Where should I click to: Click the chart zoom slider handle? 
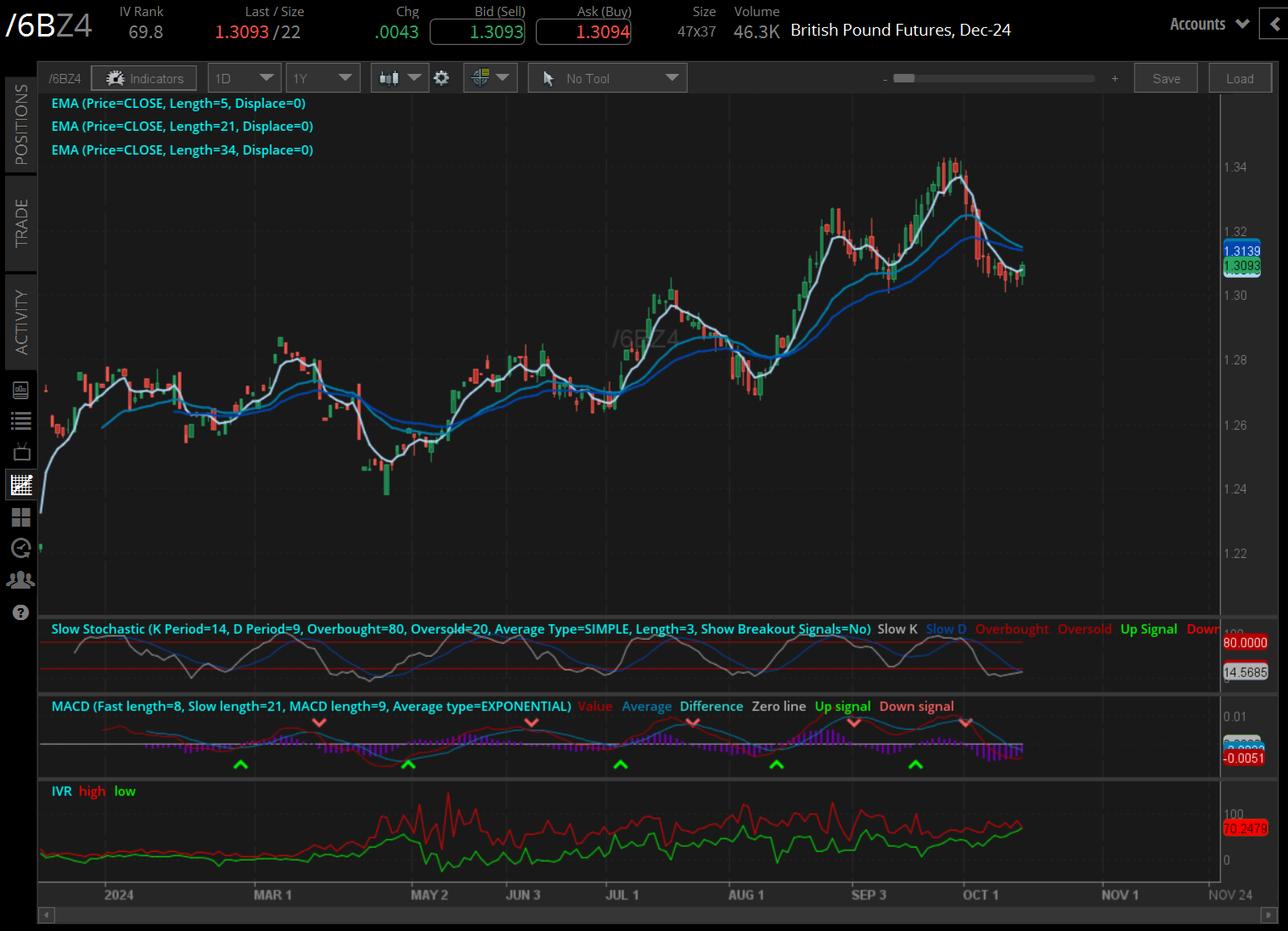point(904,78)
